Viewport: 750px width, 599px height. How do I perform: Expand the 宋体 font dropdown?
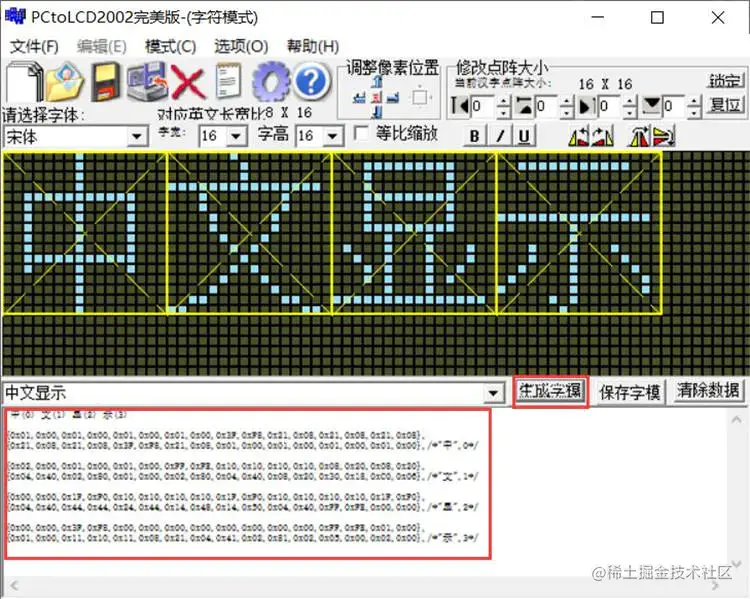click(x=137, y=137)
